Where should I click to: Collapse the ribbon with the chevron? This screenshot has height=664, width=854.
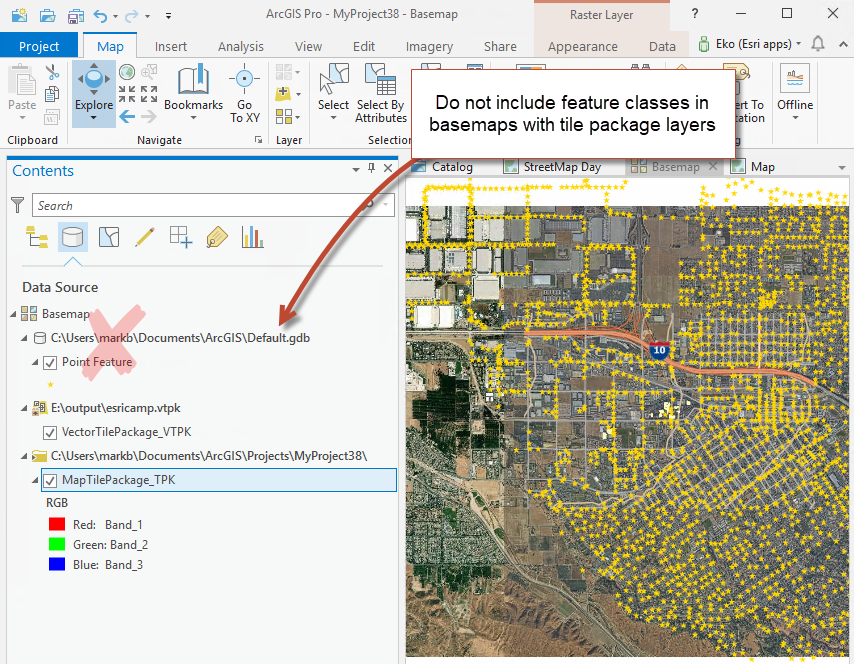click(x=843, y=44)
